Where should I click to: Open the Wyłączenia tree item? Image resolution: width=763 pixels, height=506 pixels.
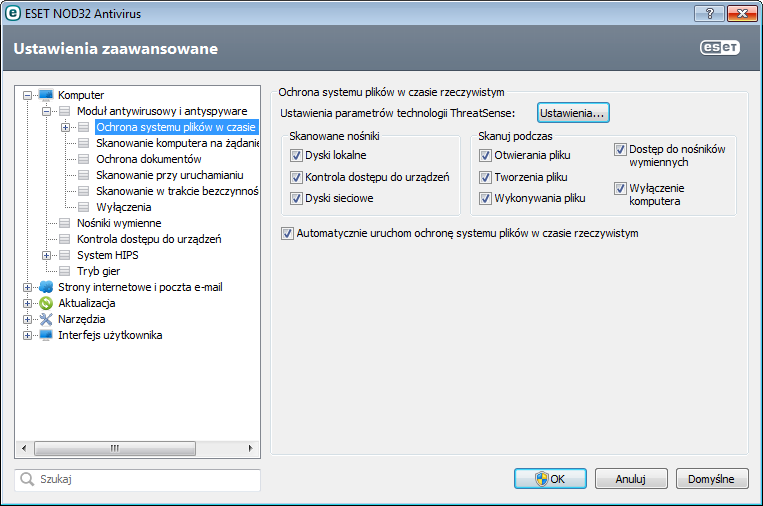(x=124, y=207)
